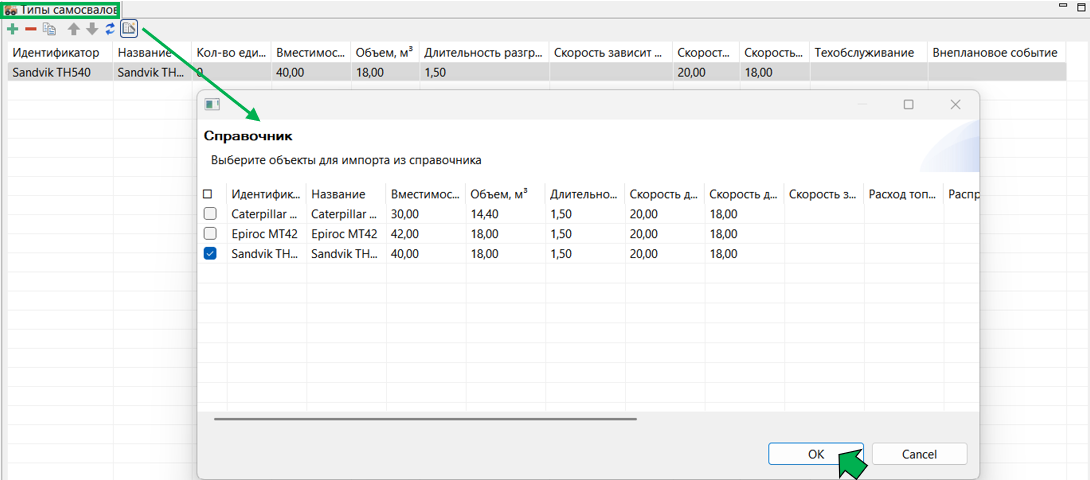Image resolution: width=1090 pixels, height=480 pixels.
Task: Minimize the Типы самосвалов view panel
Action: point(1064,6)
